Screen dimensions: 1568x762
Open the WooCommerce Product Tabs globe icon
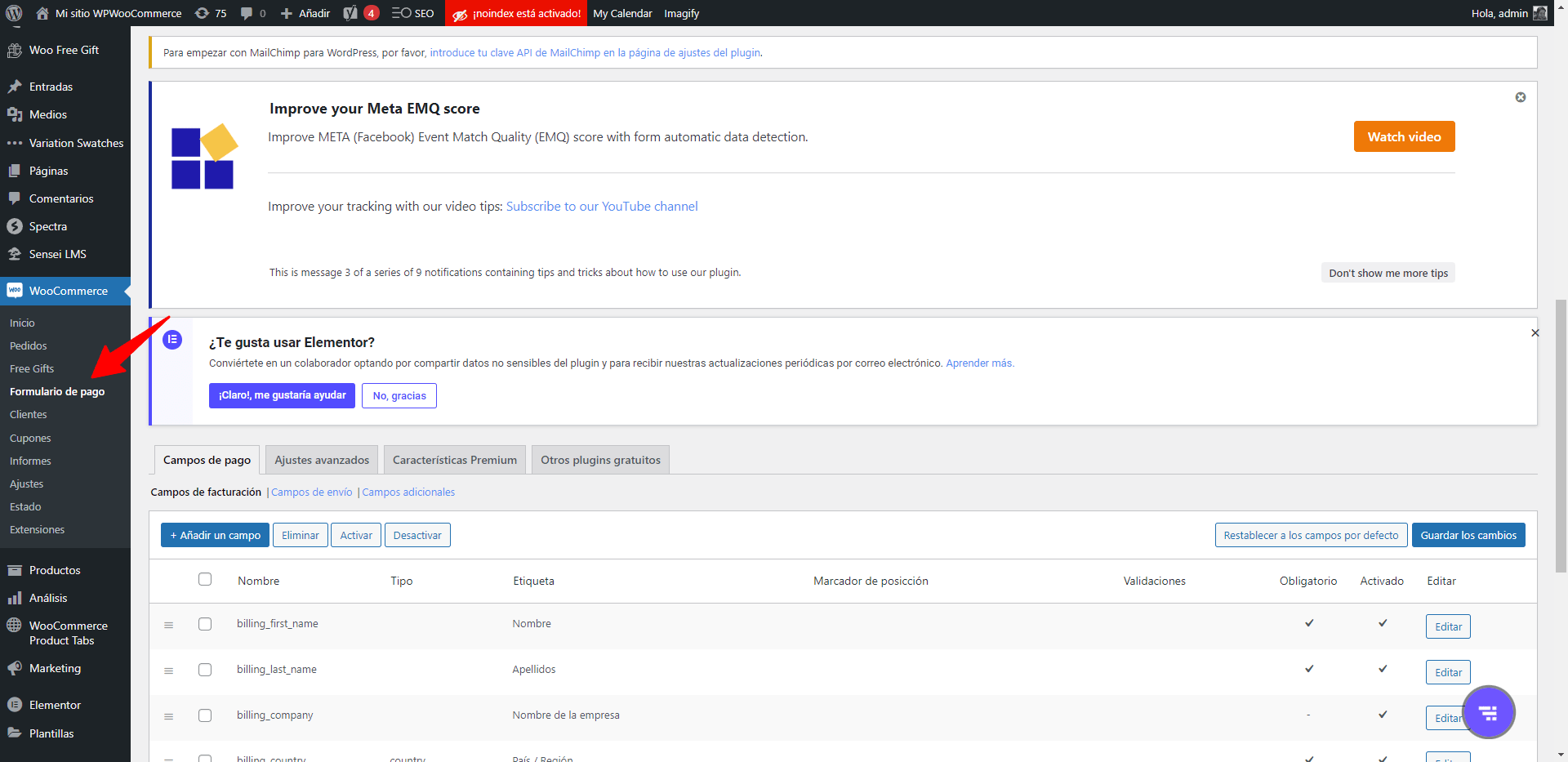[15, 626]
